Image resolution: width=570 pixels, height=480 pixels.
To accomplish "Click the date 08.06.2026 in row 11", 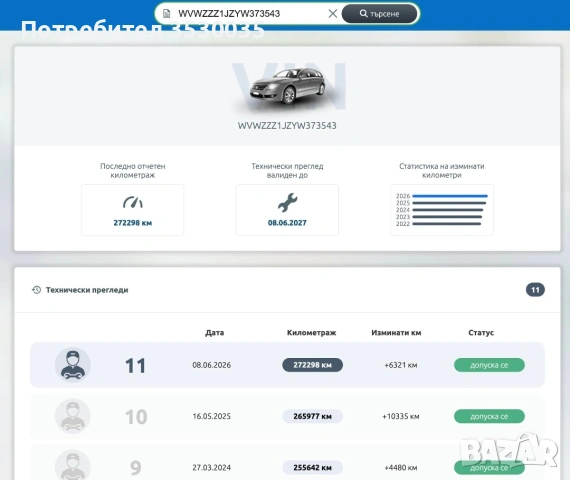I will coord(212,365).
